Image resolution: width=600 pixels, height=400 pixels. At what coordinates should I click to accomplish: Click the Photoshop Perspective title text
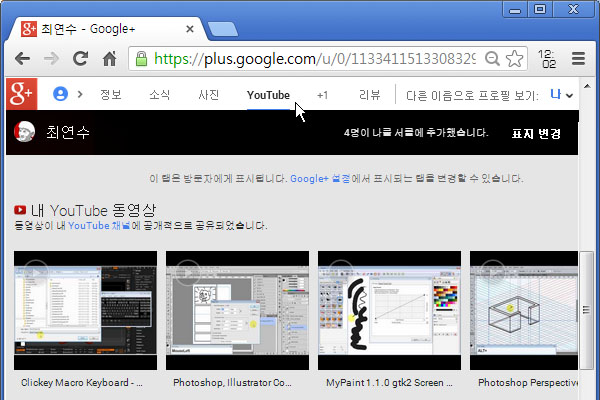(528, 382)
